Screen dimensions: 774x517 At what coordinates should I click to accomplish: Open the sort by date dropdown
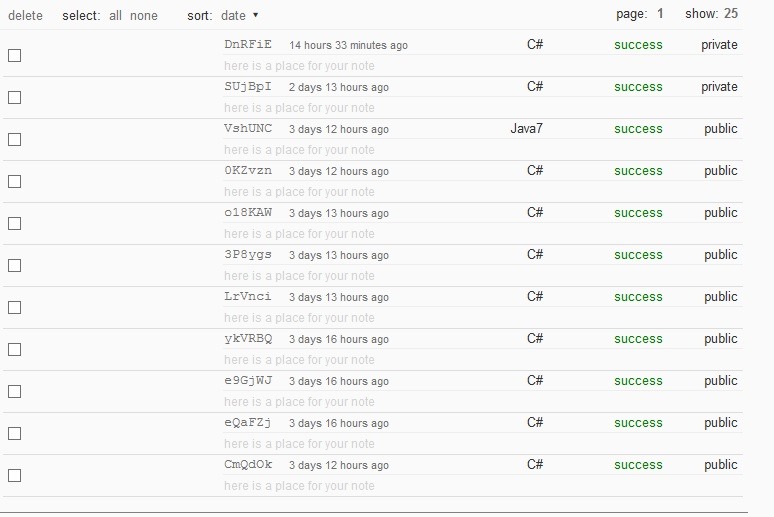pos(239,16)
